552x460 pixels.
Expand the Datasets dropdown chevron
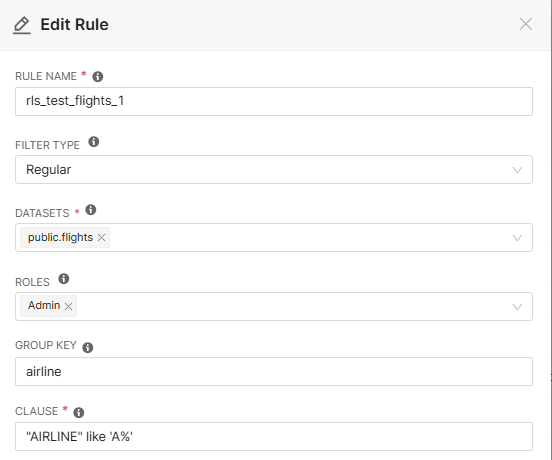point(517,238)
